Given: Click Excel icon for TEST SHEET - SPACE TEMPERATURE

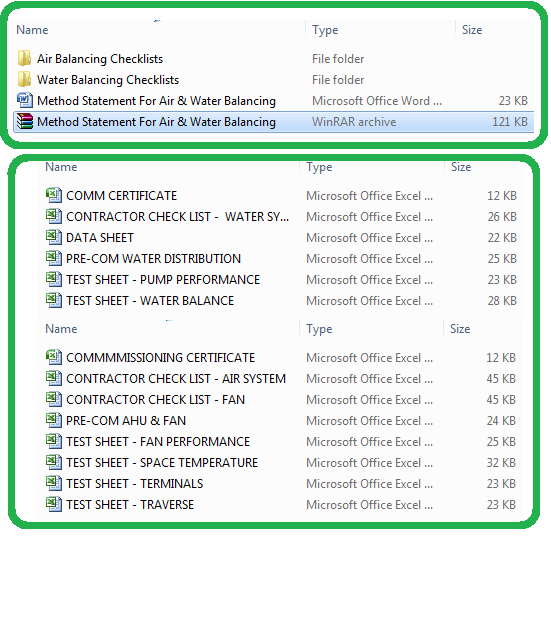Looking at the screenshot, I should point(54,462).
